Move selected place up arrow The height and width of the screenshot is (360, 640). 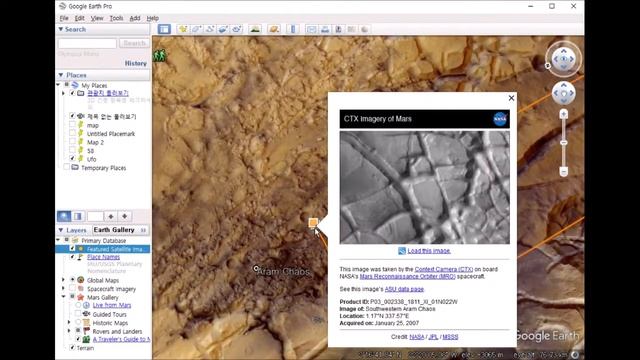[x=111, y=216]
